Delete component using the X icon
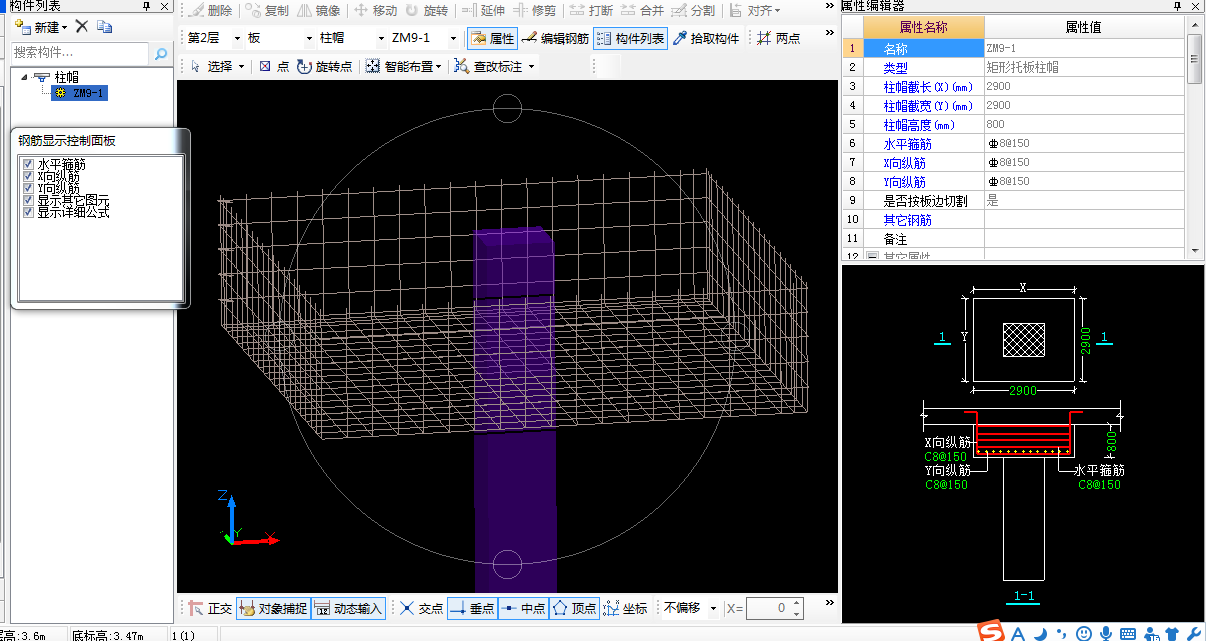This screenshot has width=1206, height=641. 82,27
